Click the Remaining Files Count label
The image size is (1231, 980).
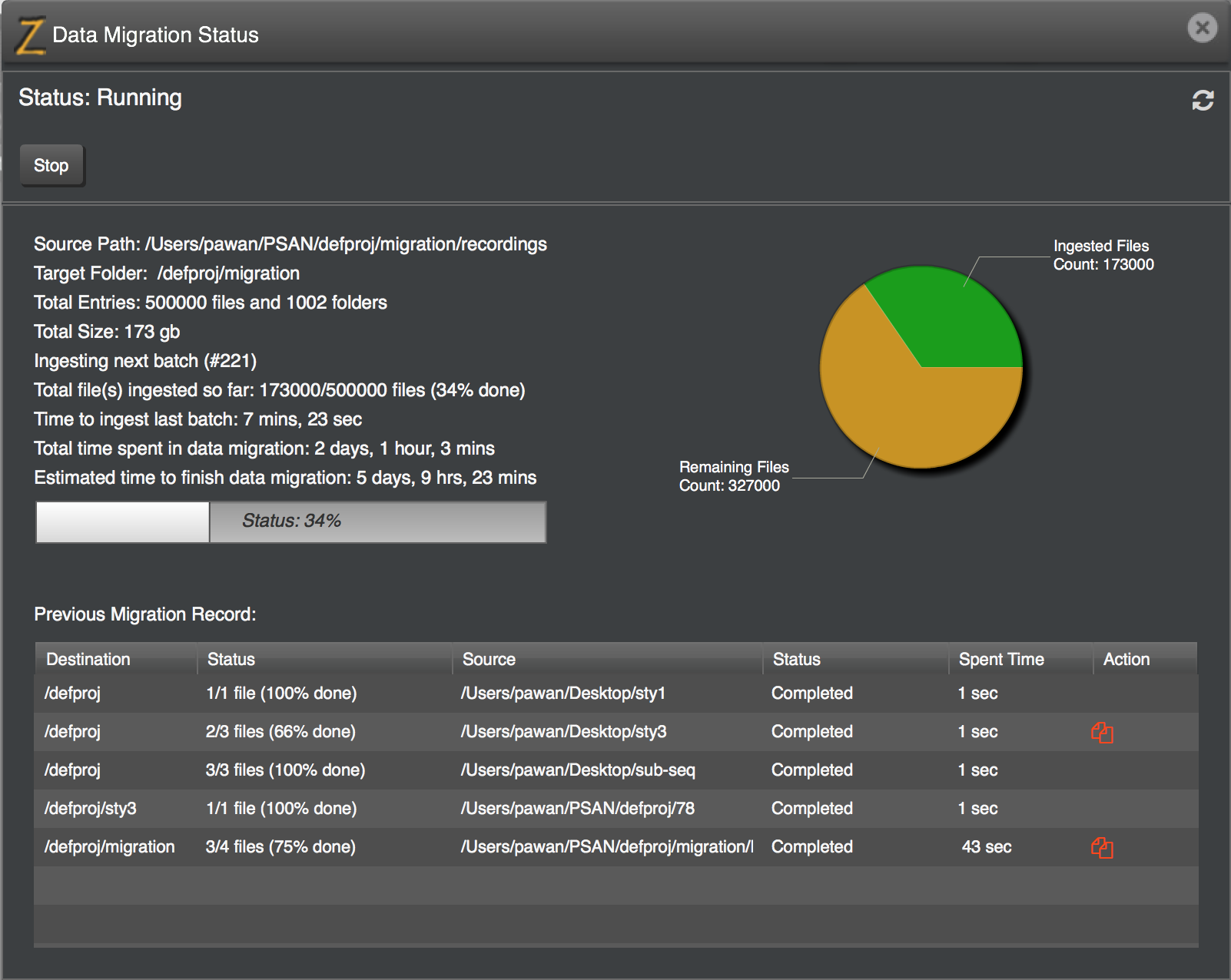coord(734,476)
